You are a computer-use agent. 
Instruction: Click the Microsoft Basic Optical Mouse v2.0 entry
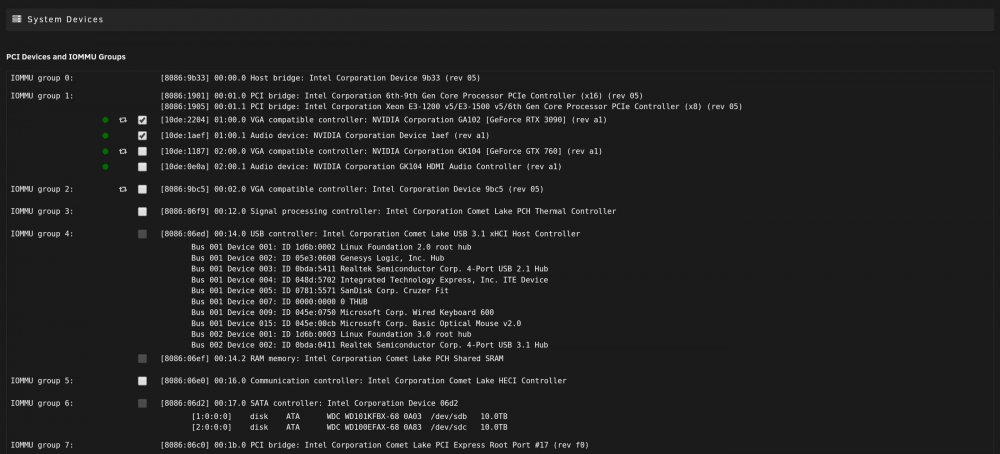click(x=357, y=323)
